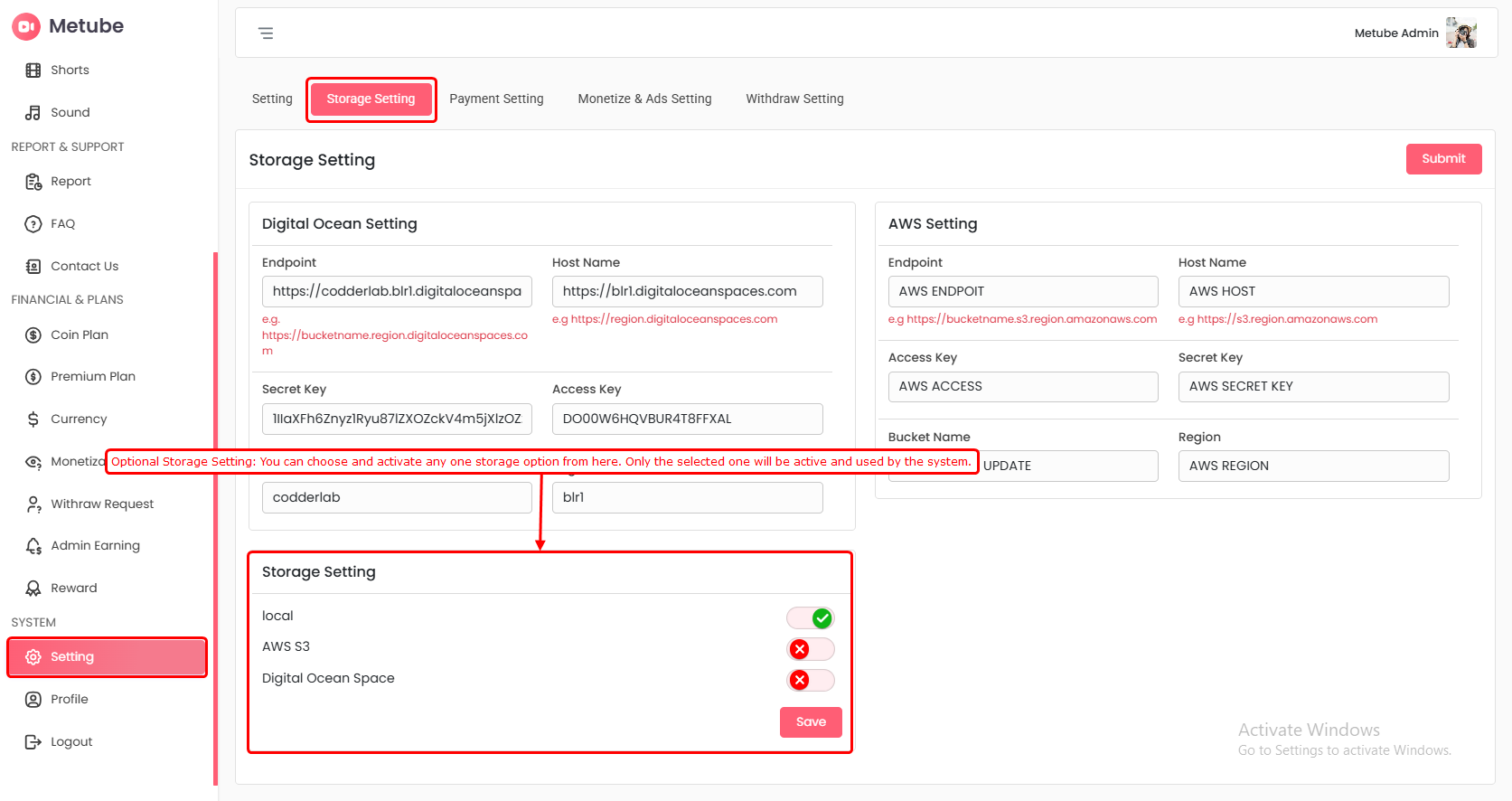Switch to the Payment Setting tab
This screenshot has height=801, width=1512.
[x=496, y=99]
